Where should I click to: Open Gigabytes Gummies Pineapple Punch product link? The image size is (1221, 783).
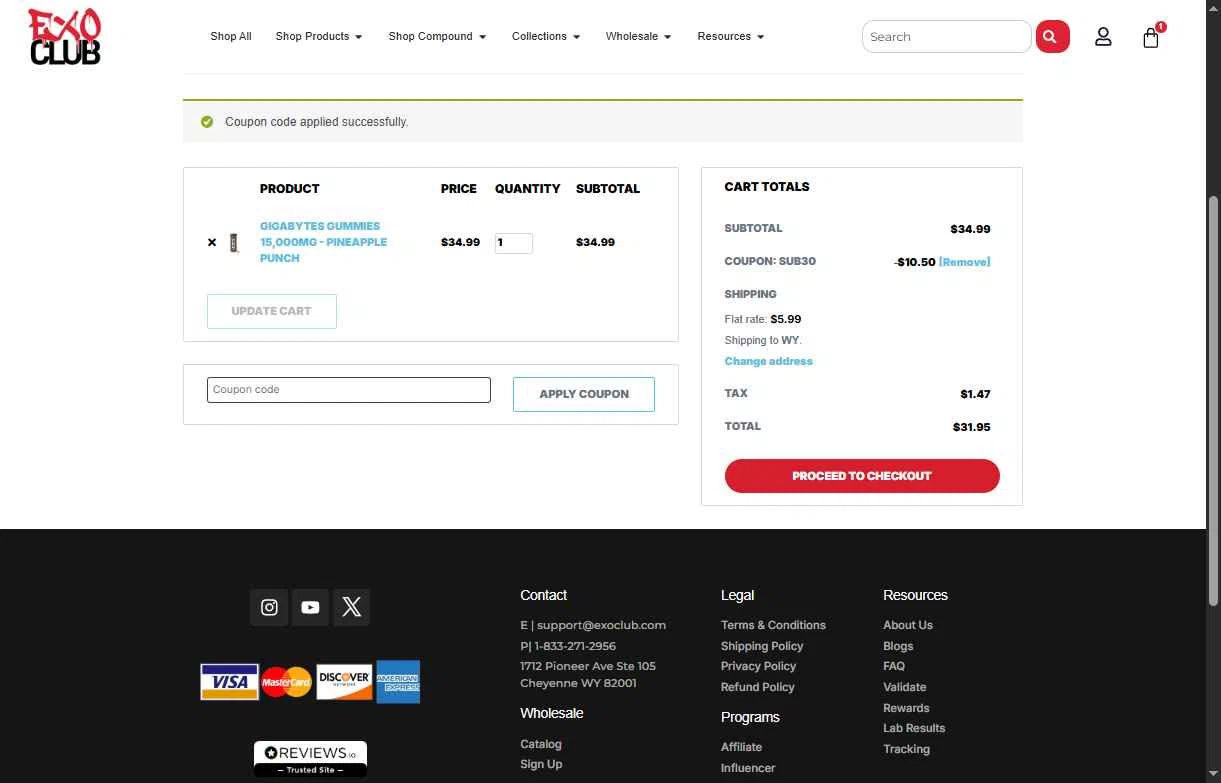323,242
